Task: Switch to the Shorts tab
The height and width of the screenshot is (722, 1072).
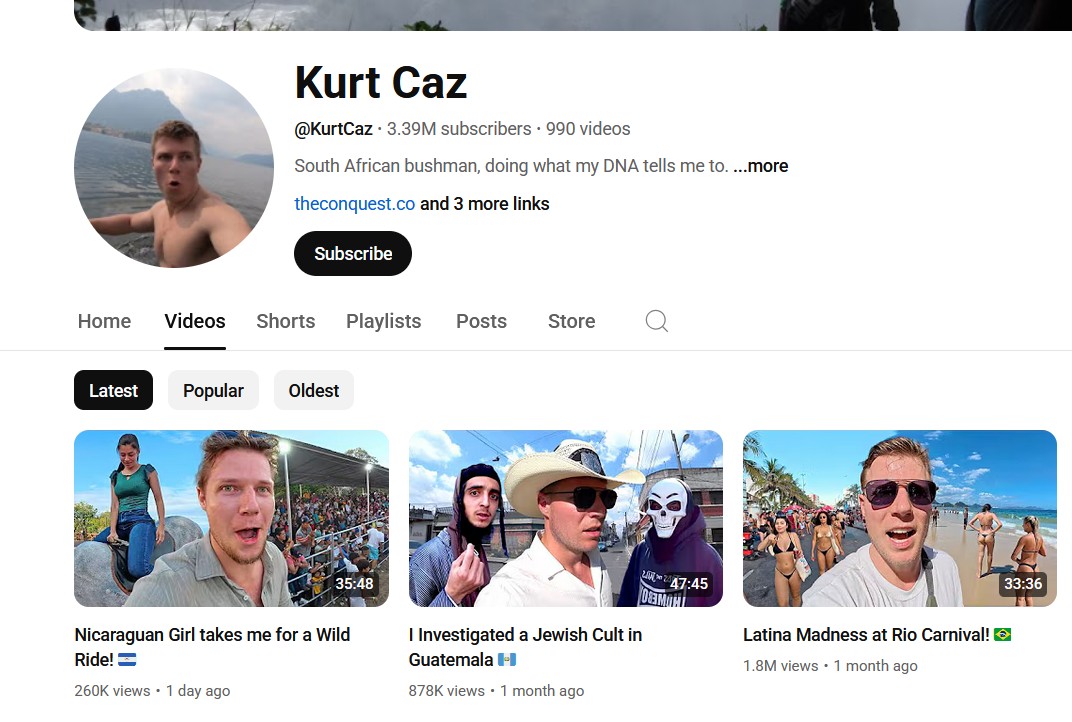Action: coord(285,321)
